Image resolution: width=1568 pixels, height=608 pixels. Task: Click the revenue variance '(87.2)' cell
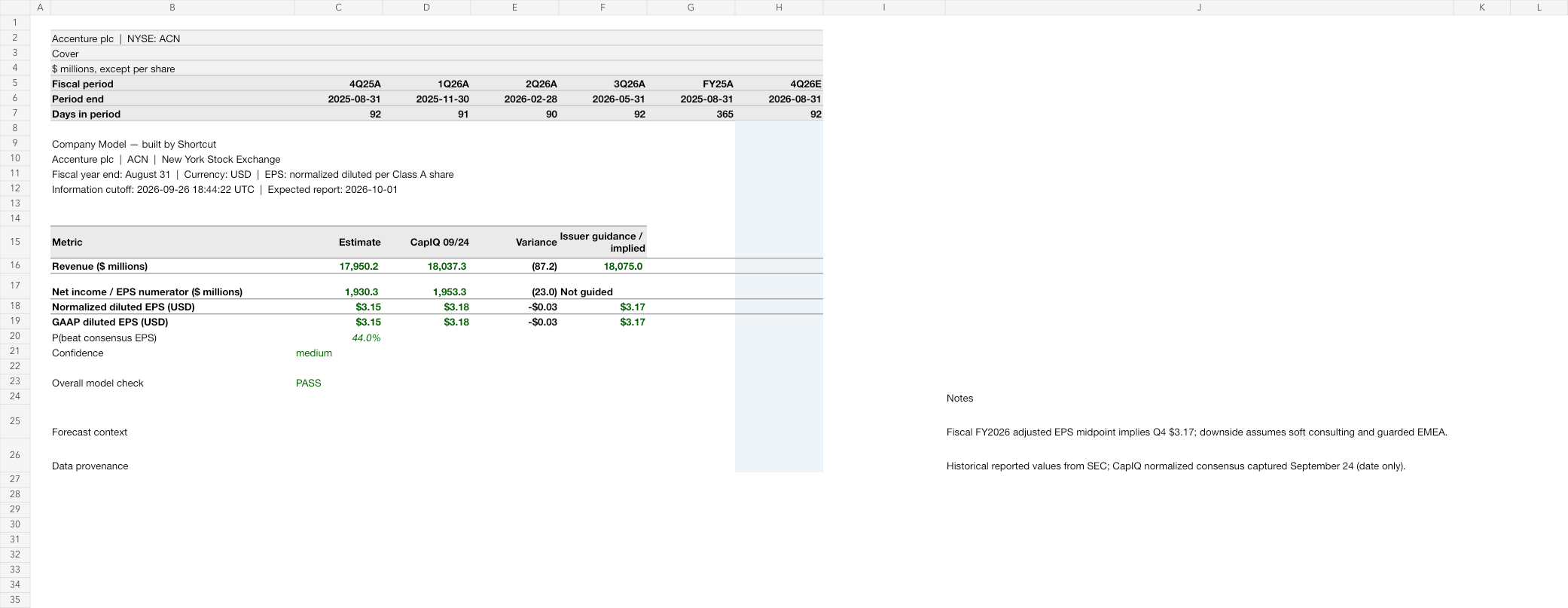(x=515, y=266)
